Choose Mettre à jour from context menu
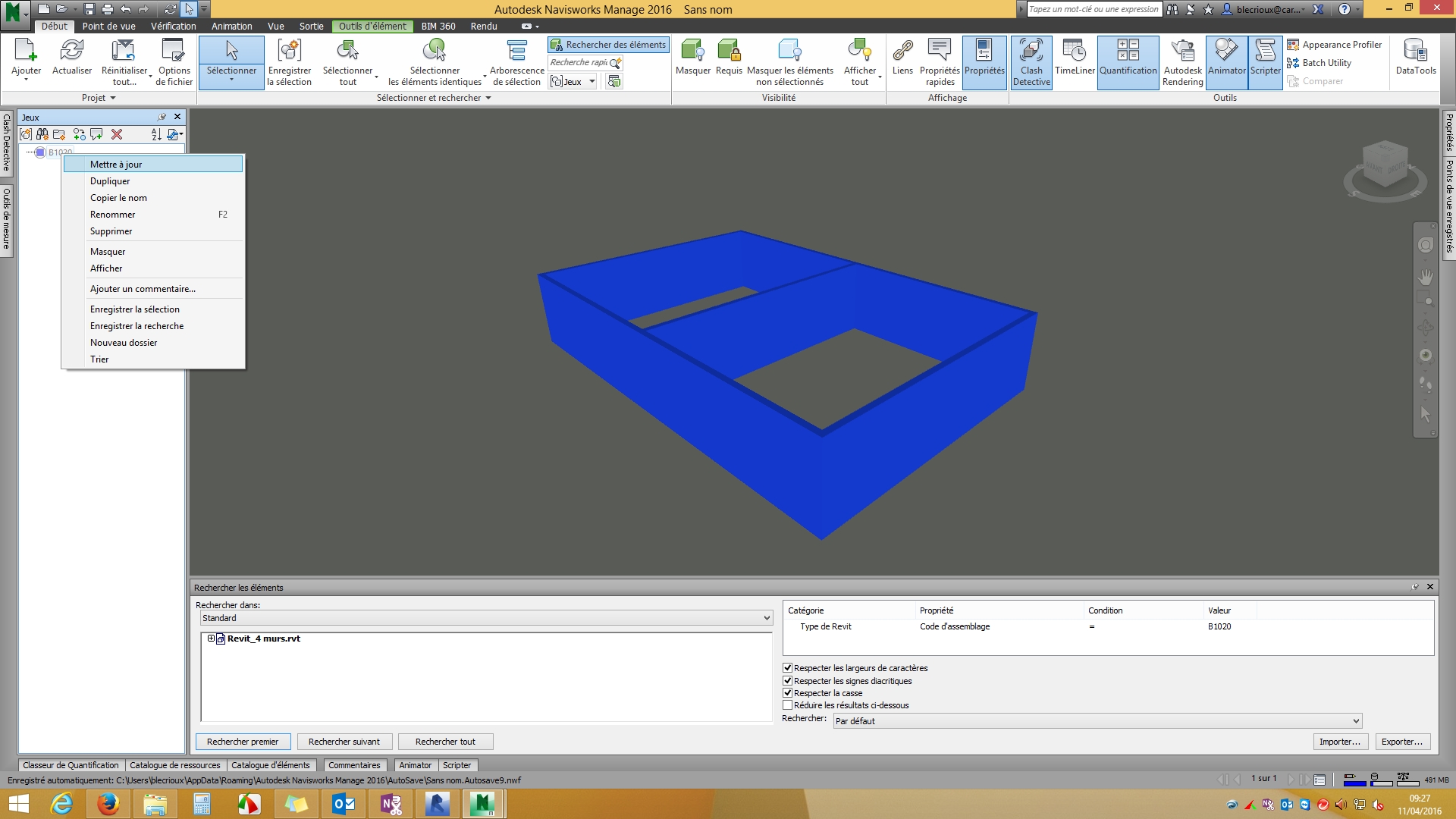 coord(116,164)
